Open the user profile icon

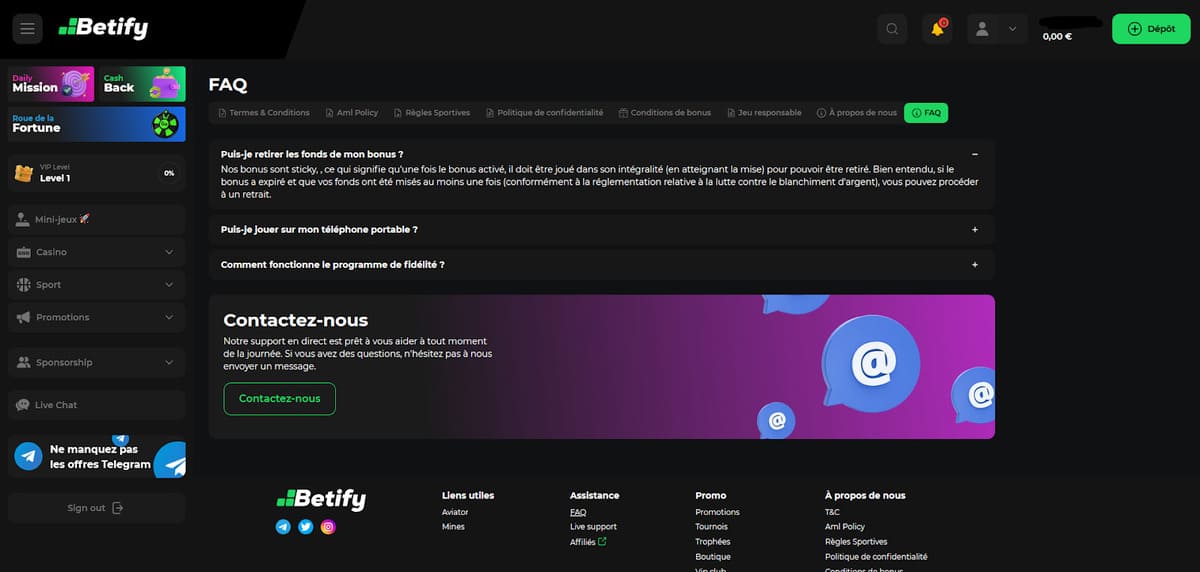[x=982, y=29]
